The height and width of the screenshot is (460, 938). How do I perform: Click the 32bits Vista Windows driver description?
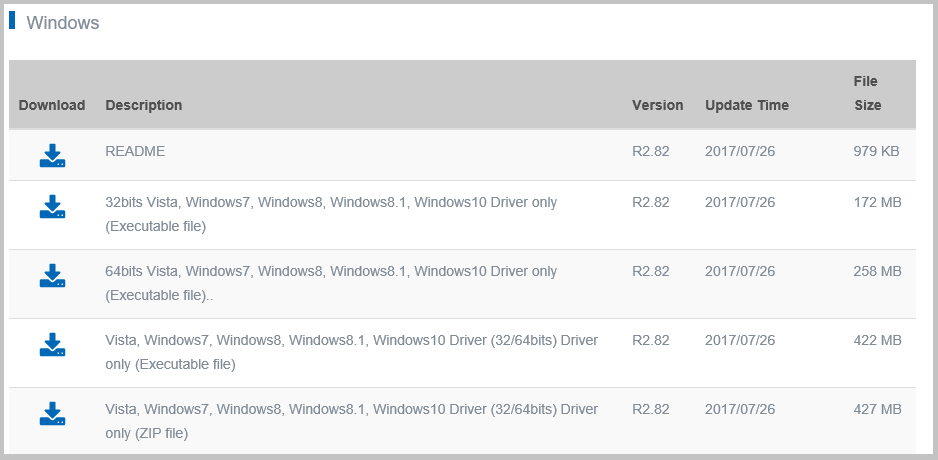(x=331, y=215)
